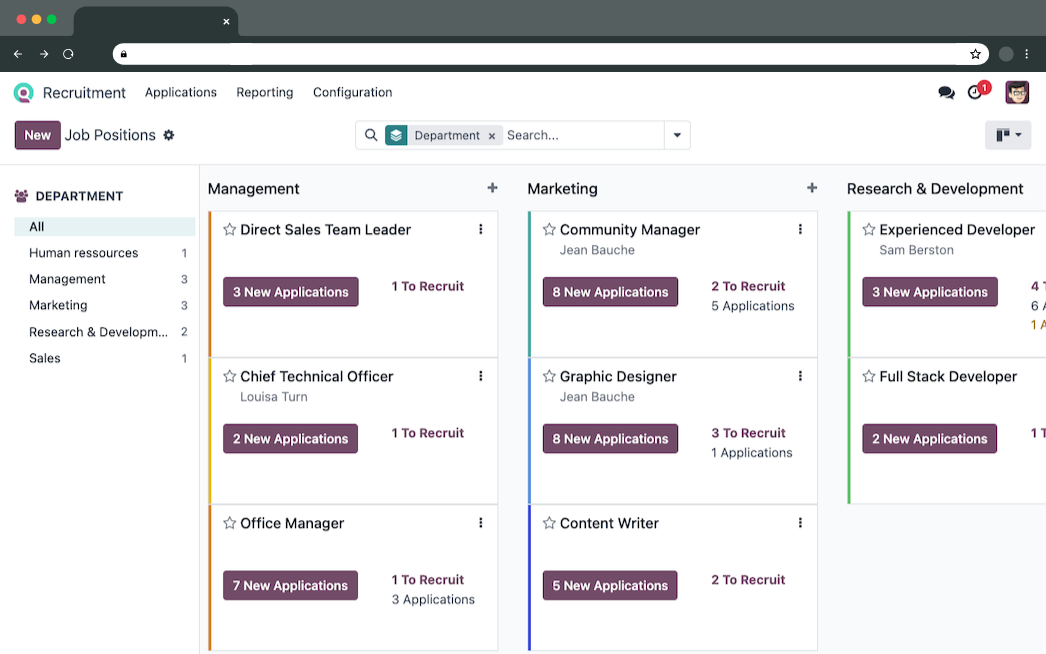Image resolution: width=1046 pixels, height=654 pixels.
Task: Open the chat conversations icon
Action: point(946,93)
